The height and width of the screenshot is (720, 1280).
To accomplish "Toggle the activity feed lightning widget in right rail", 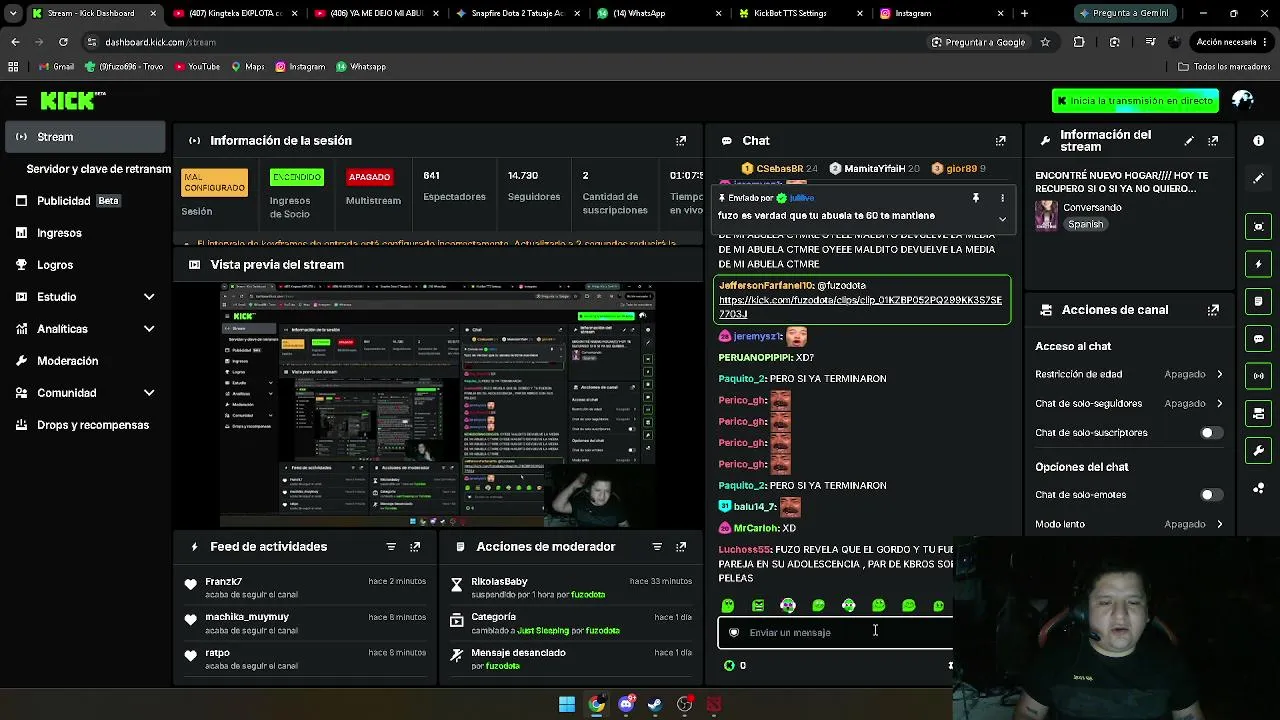I will (1258, 264).
